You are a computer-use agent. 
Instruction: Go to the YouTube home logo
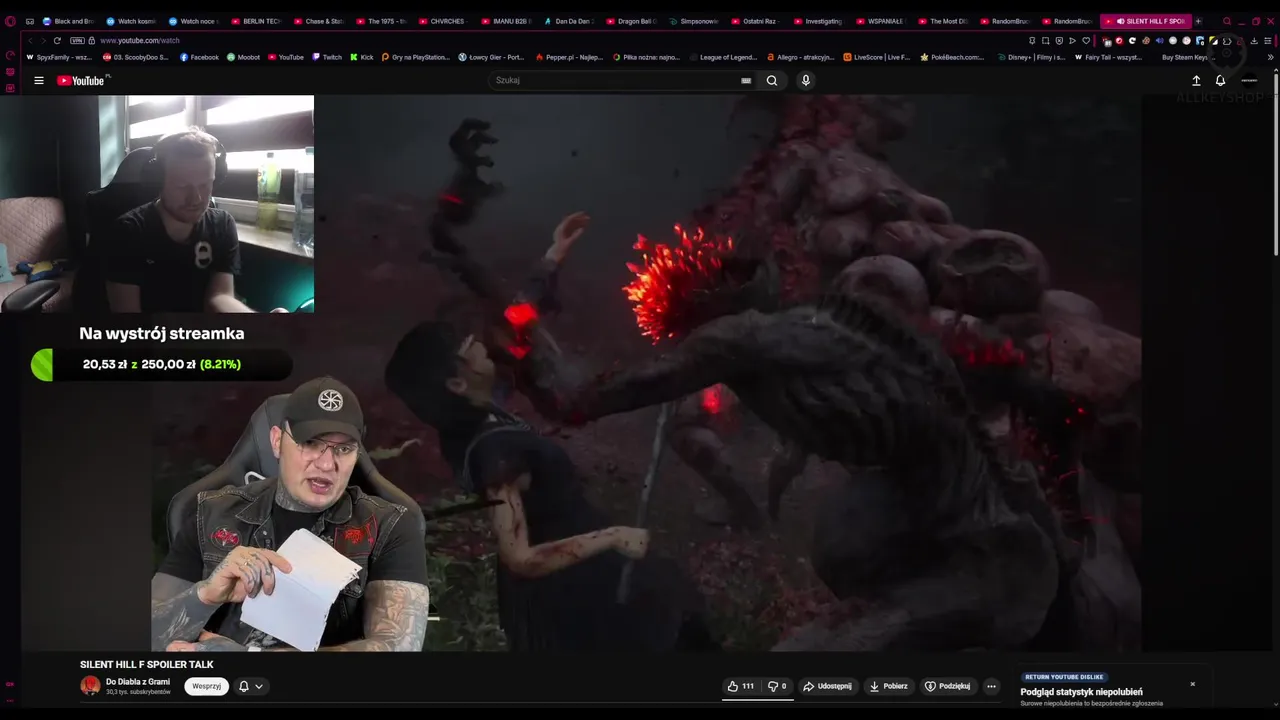click(83, 80)
